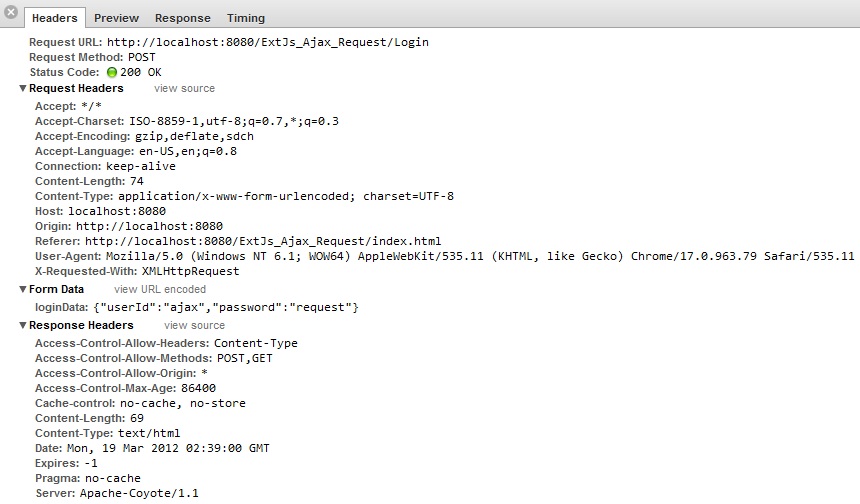Open the Timing tab

tap(246, 18)
